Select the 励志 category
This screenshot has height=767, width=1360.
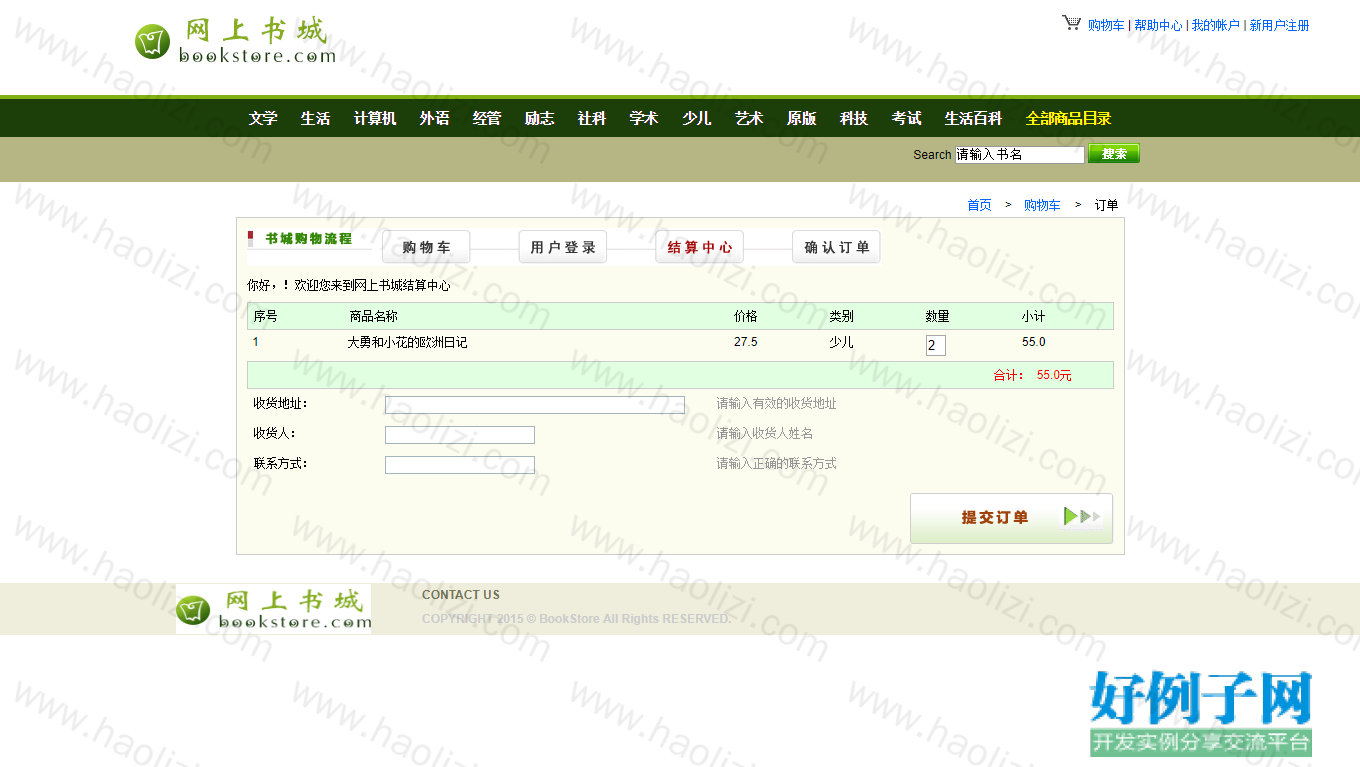(539, 118)
